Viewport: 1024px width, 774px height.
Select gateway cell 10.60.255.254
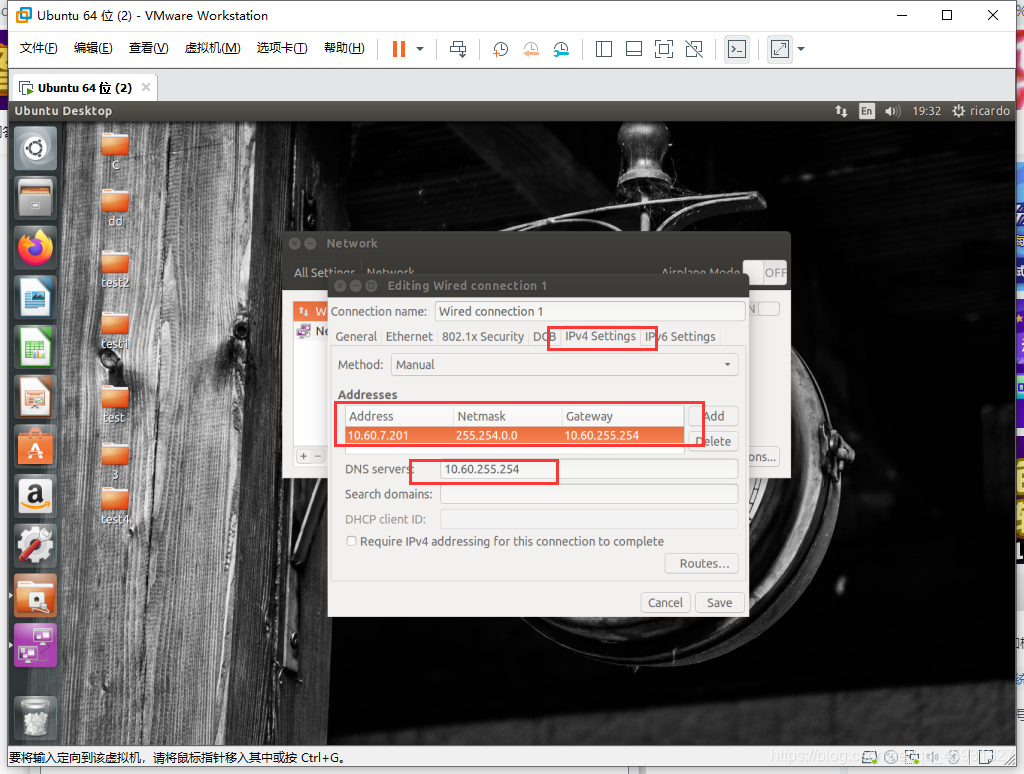pyautogui.click(x=622, y=436)
